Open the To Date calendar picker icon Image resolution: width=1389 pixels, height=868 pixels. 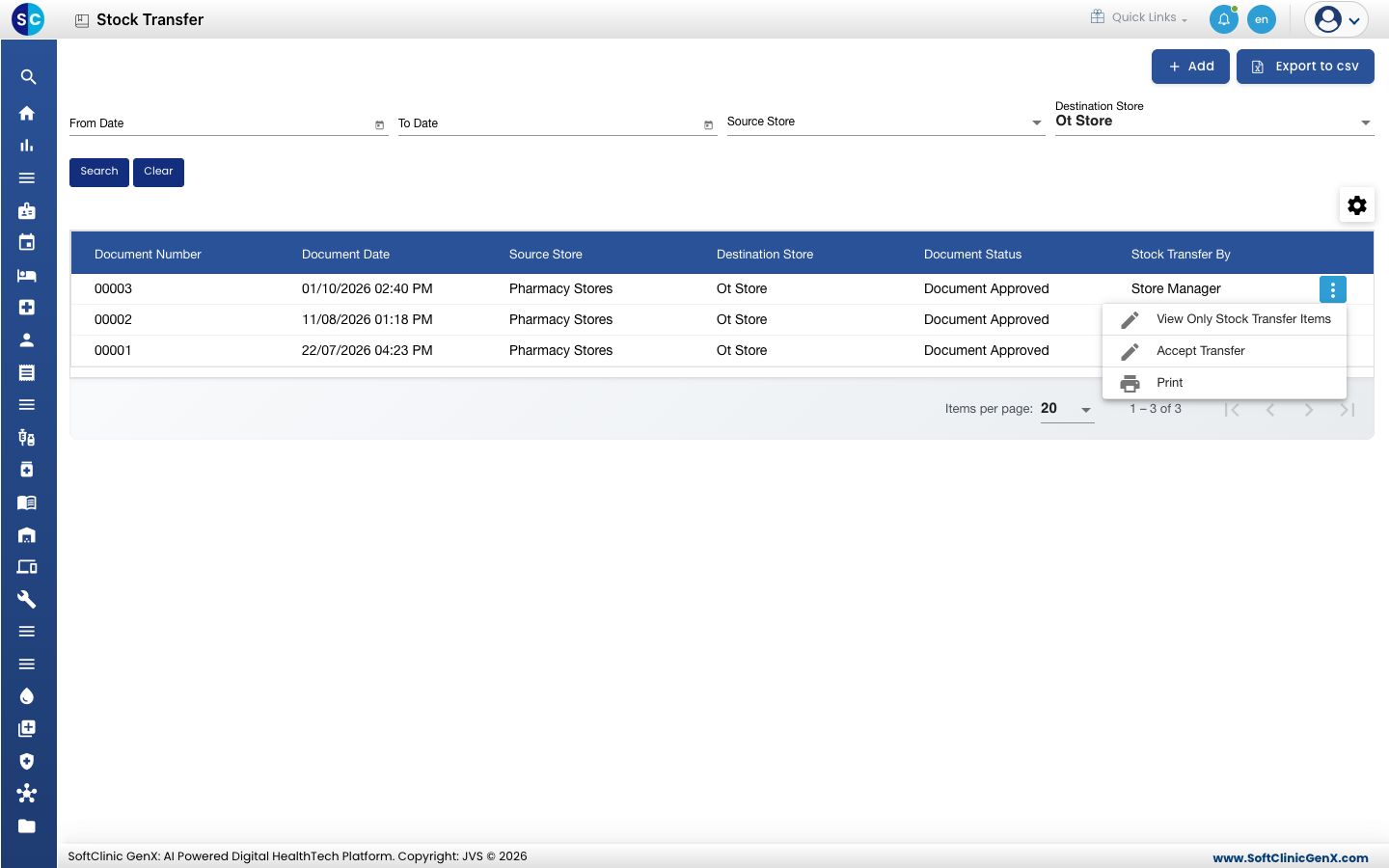tap(708, 124)
